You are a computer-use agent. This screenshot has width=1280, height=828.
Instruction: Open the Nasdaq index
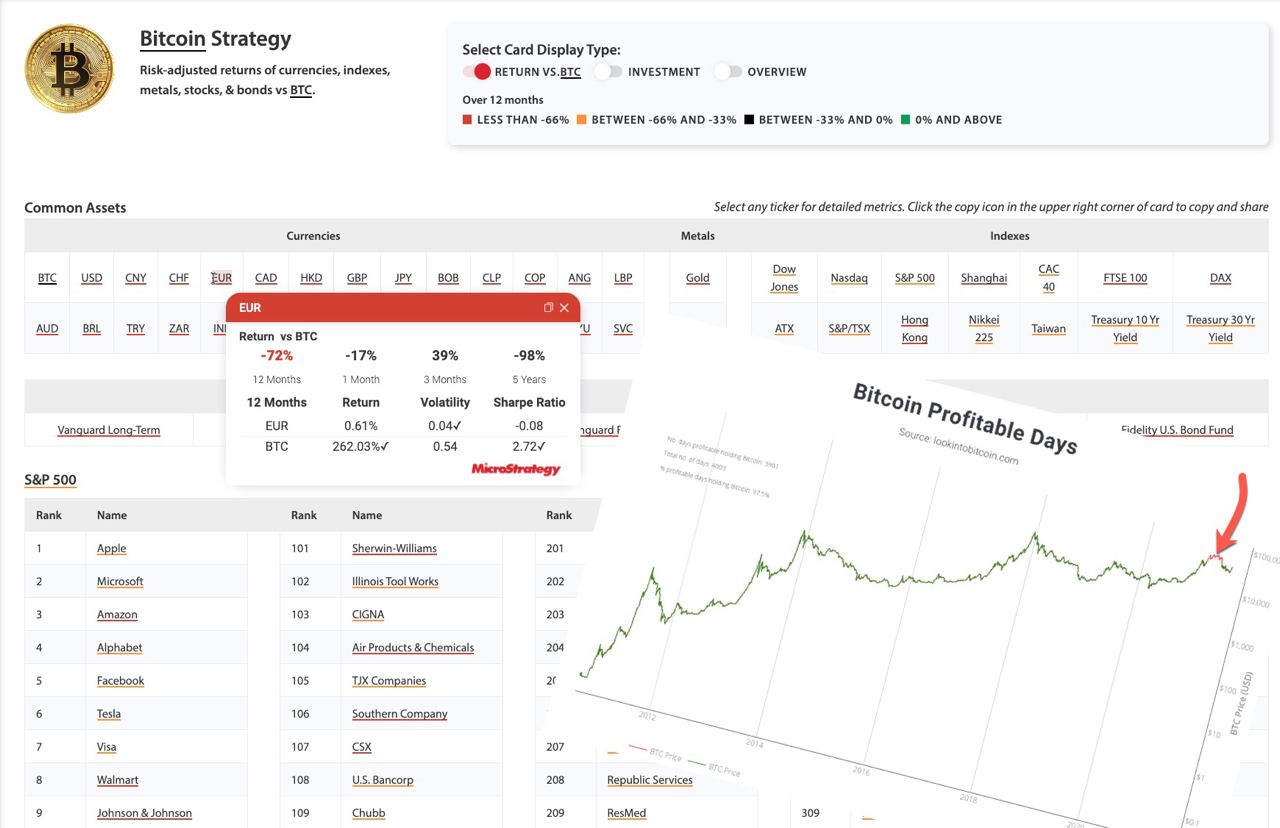coord(849,278)
